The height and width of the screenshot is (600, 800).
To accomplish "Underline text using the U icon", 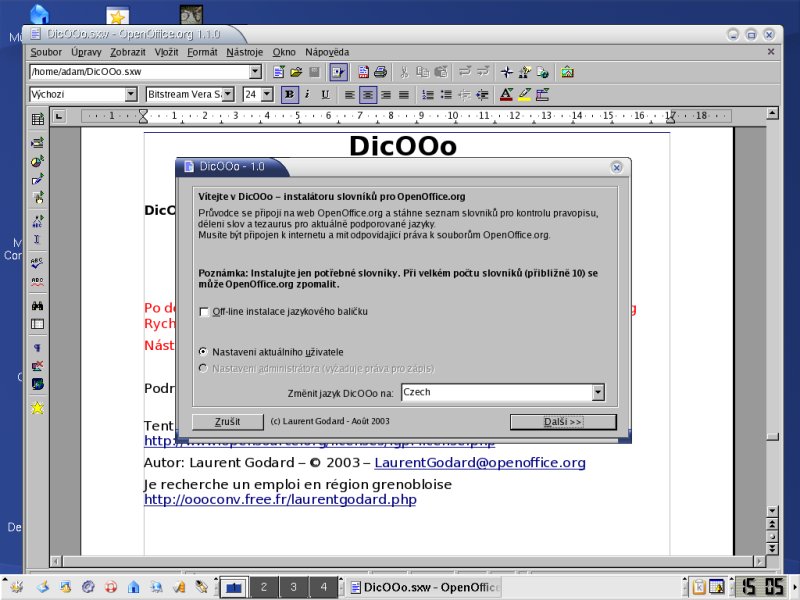I will pos(325,94).
